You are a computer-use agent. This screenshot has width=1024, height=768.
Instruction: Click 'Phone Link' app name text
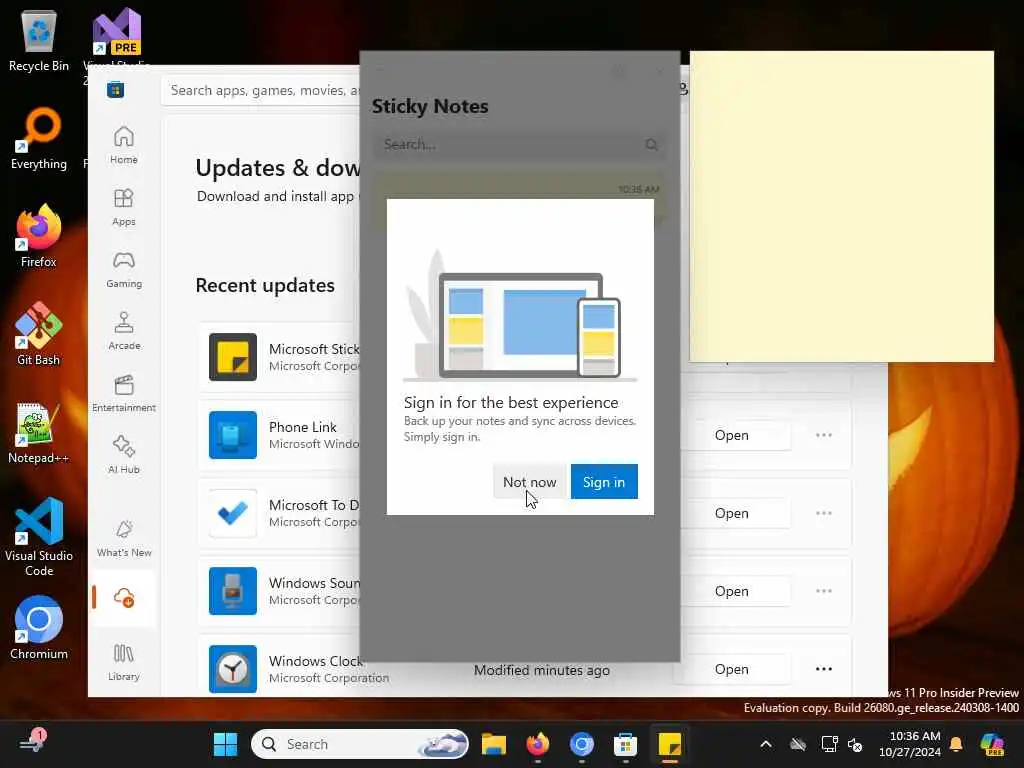pyautogui.click(x=302, y=427)
